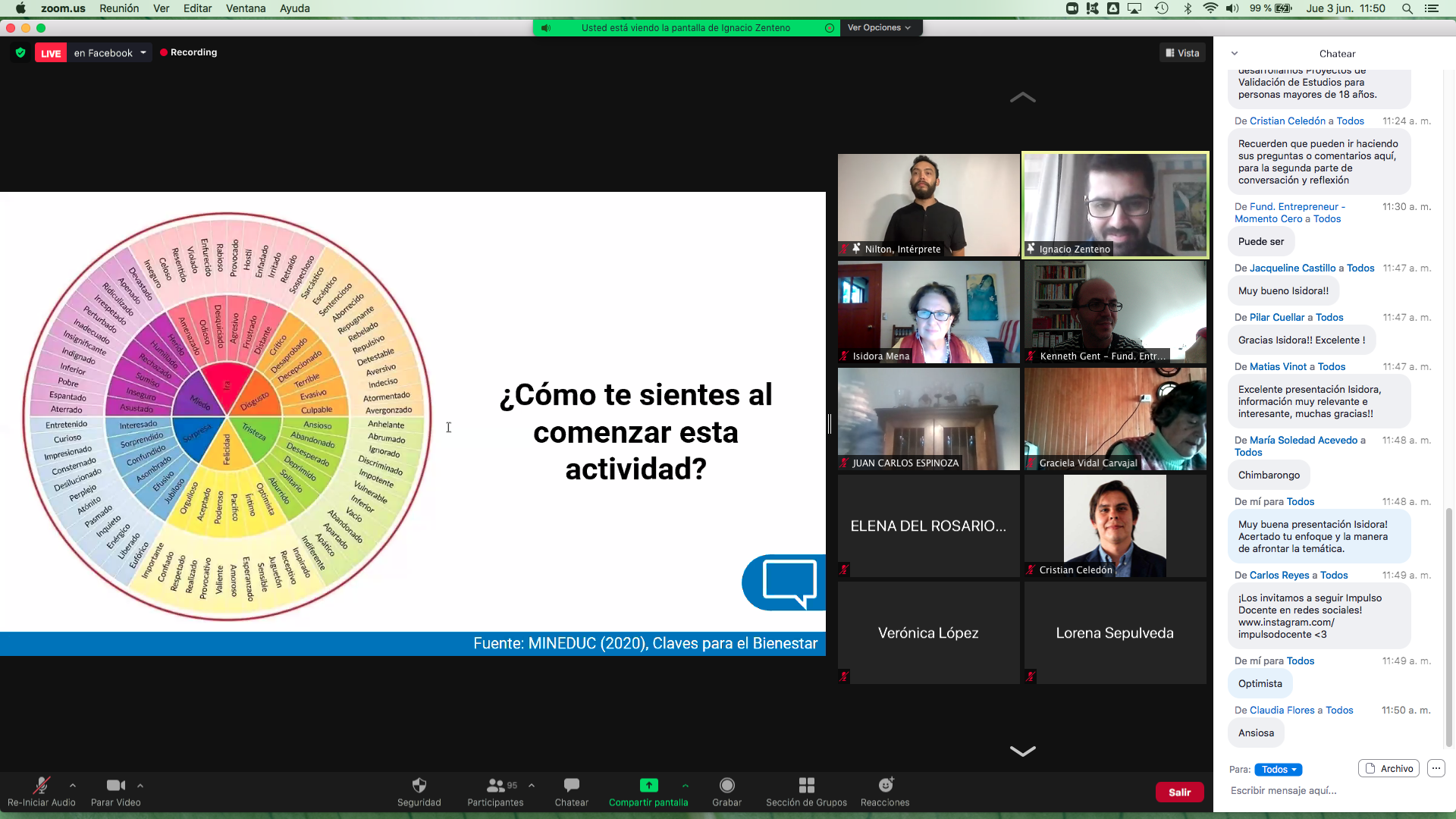The image size is (1456, 819).
Task: Open the Seguridad shield icon
Action: 419,785
